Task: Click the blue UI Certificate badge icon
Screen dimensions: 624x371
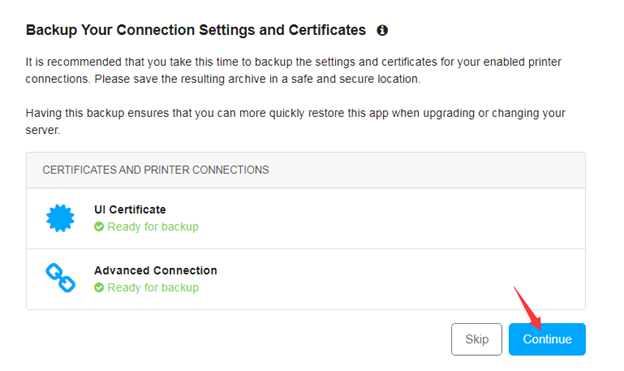Action: click(x=60, y=218)
